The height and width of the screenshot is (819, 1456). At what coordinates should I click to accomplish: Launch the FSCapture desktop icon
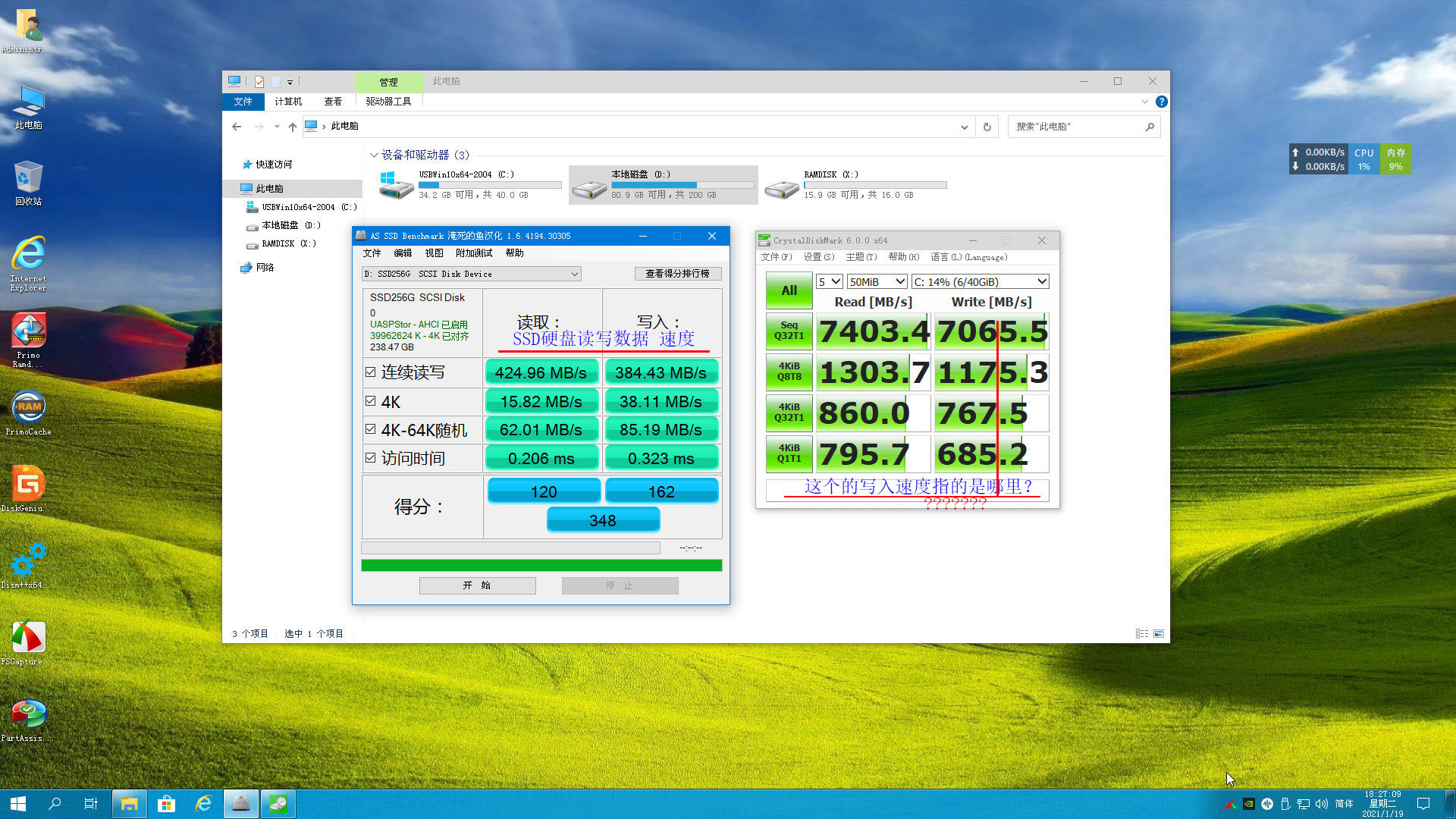tap(29, 643)
